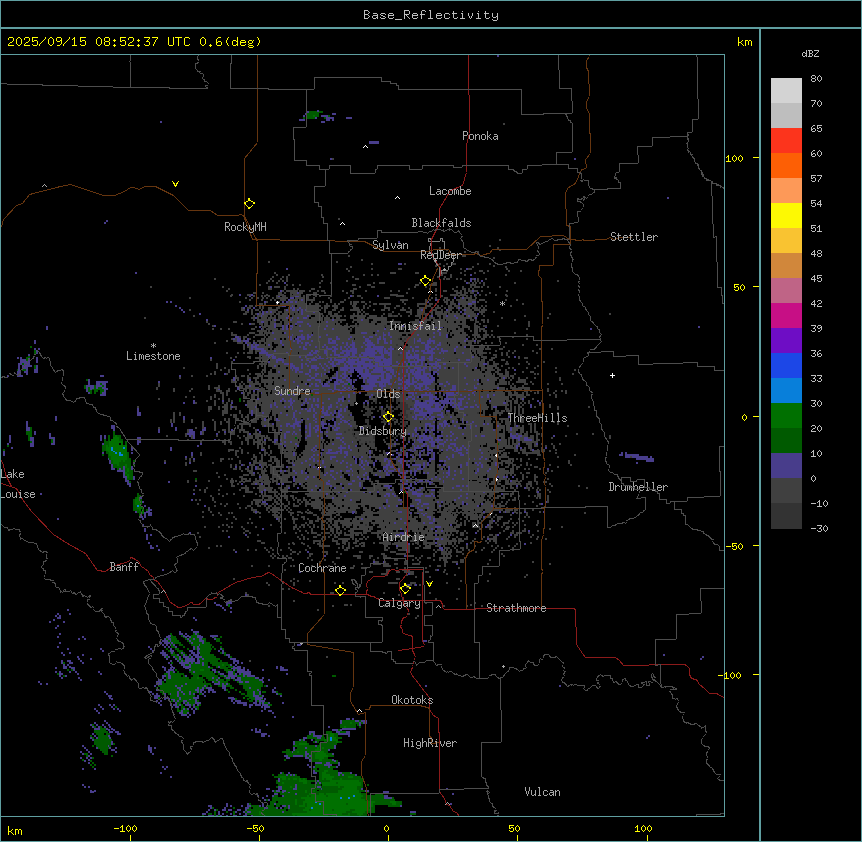Click the RockyMH label

click(245, 227)
